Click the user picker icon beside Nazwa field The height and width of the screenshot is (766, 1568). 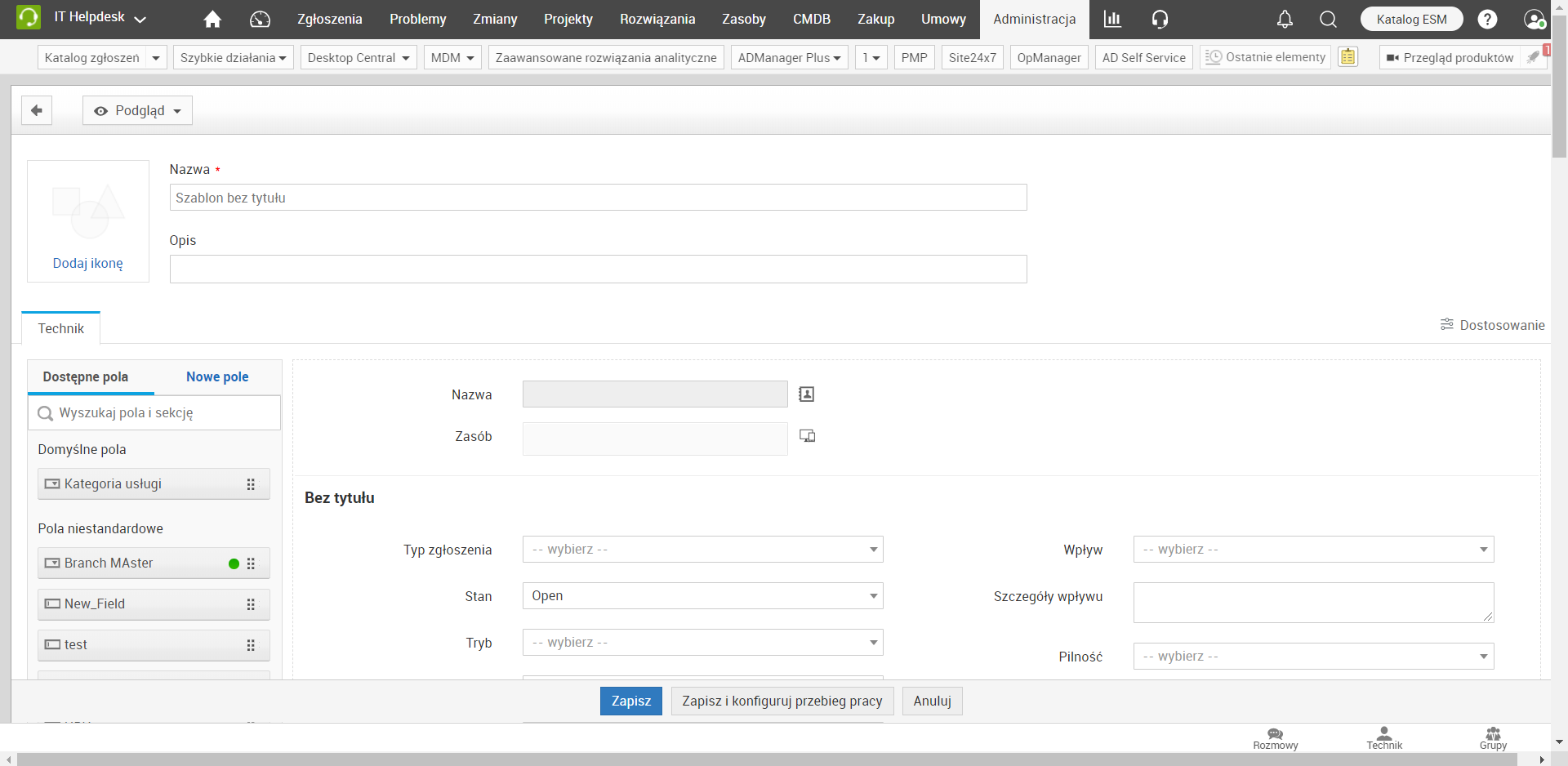[x=806, y=394]
